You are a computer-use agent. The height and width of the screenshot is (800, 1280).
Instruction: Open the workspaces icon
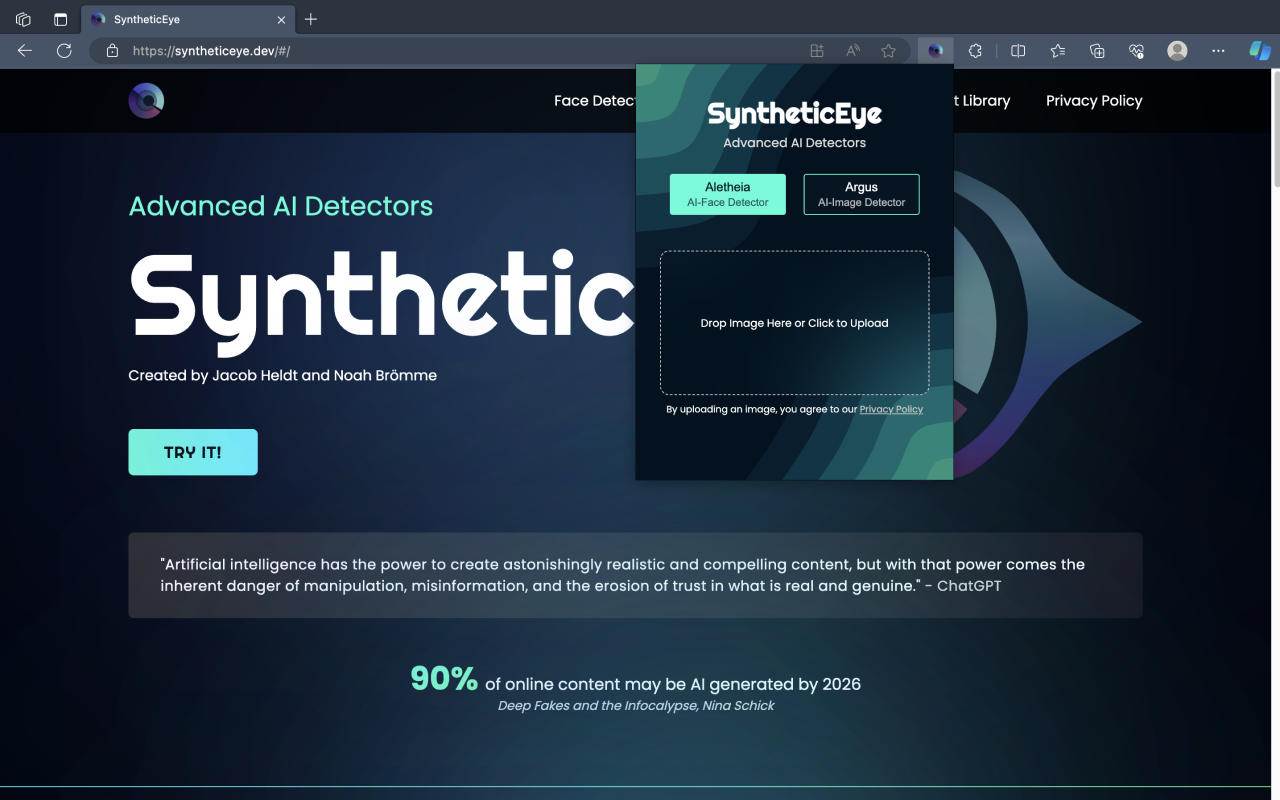[x=23, y=19]
